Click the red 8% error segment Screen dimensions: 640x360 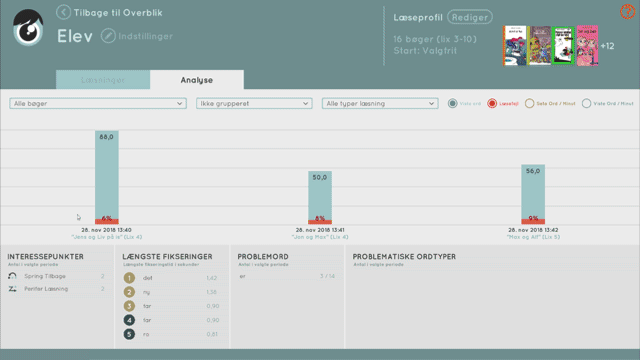[x=320, y=222]
